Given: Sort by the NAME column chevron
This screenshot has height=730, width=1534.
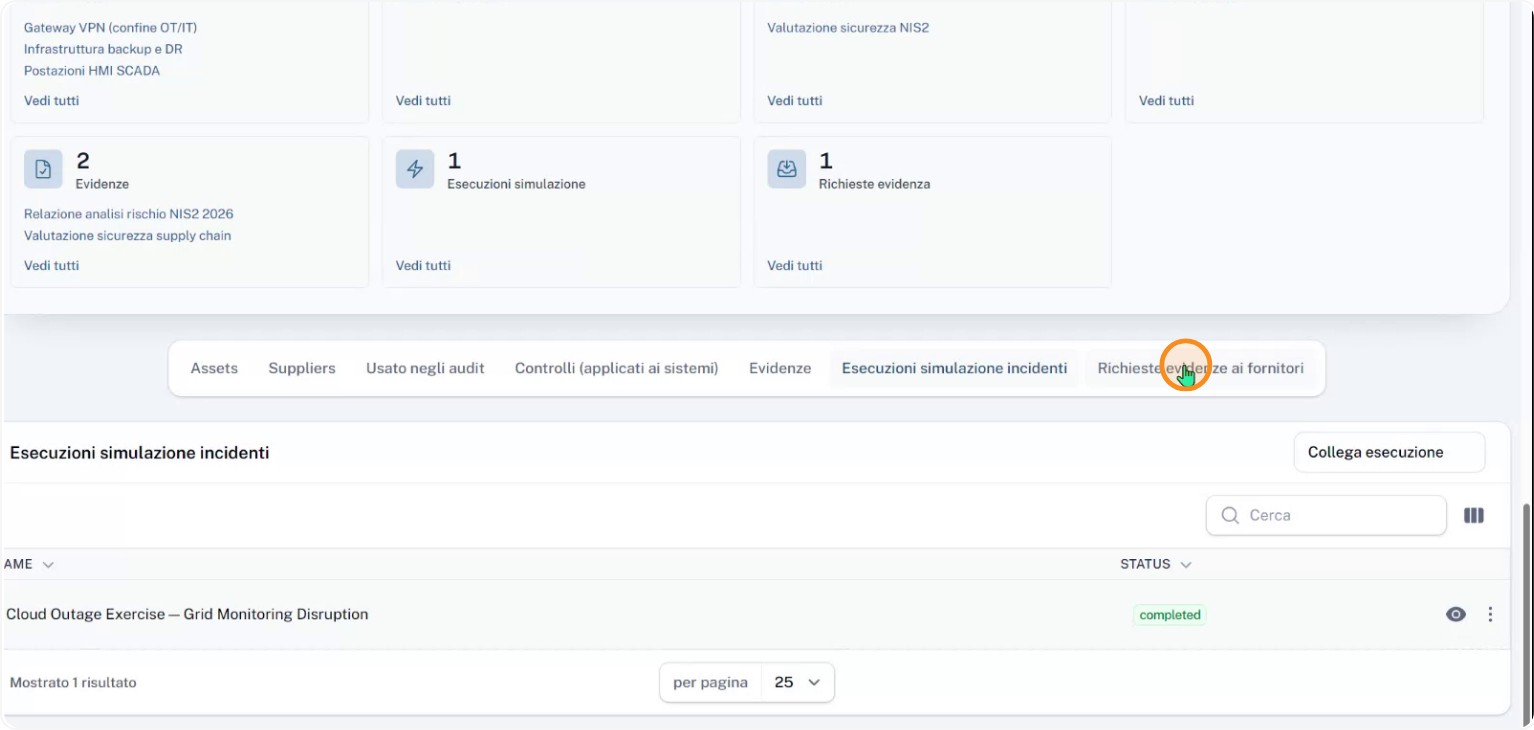Looking at the screenshot, I should (48, 565).
